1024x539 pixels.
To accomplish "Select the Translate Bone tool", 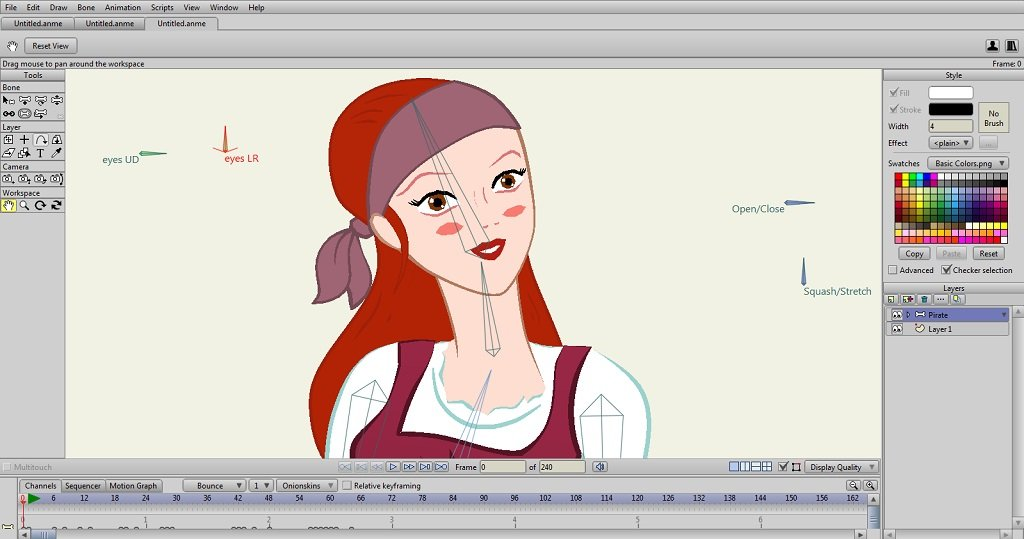I will (25, 101).
